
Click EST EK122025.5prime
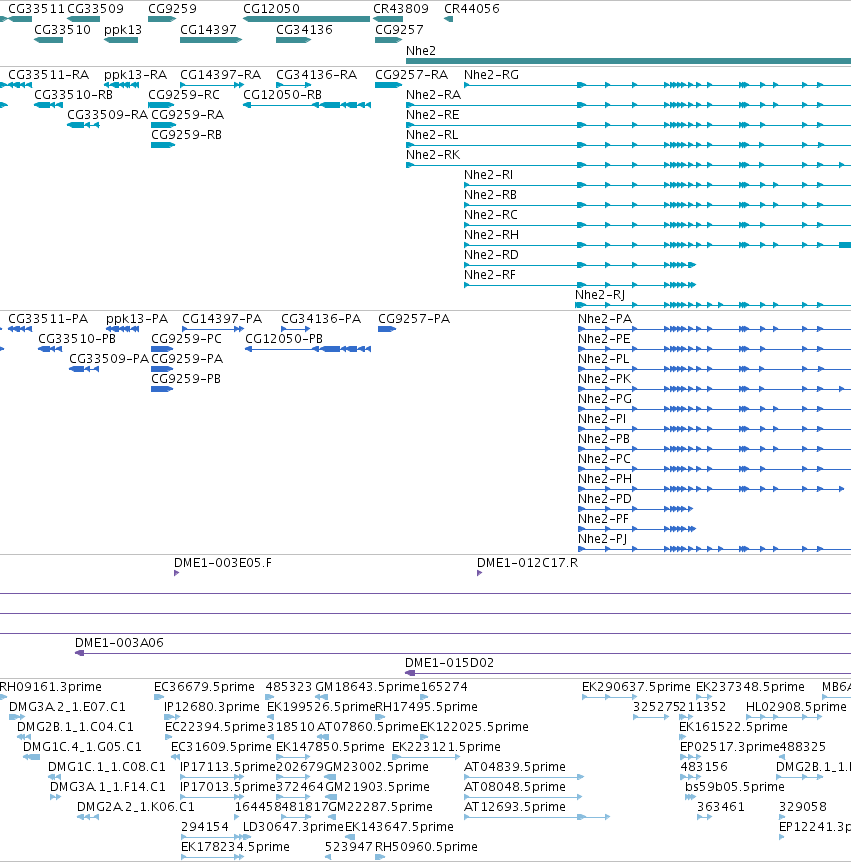point(474,727)
